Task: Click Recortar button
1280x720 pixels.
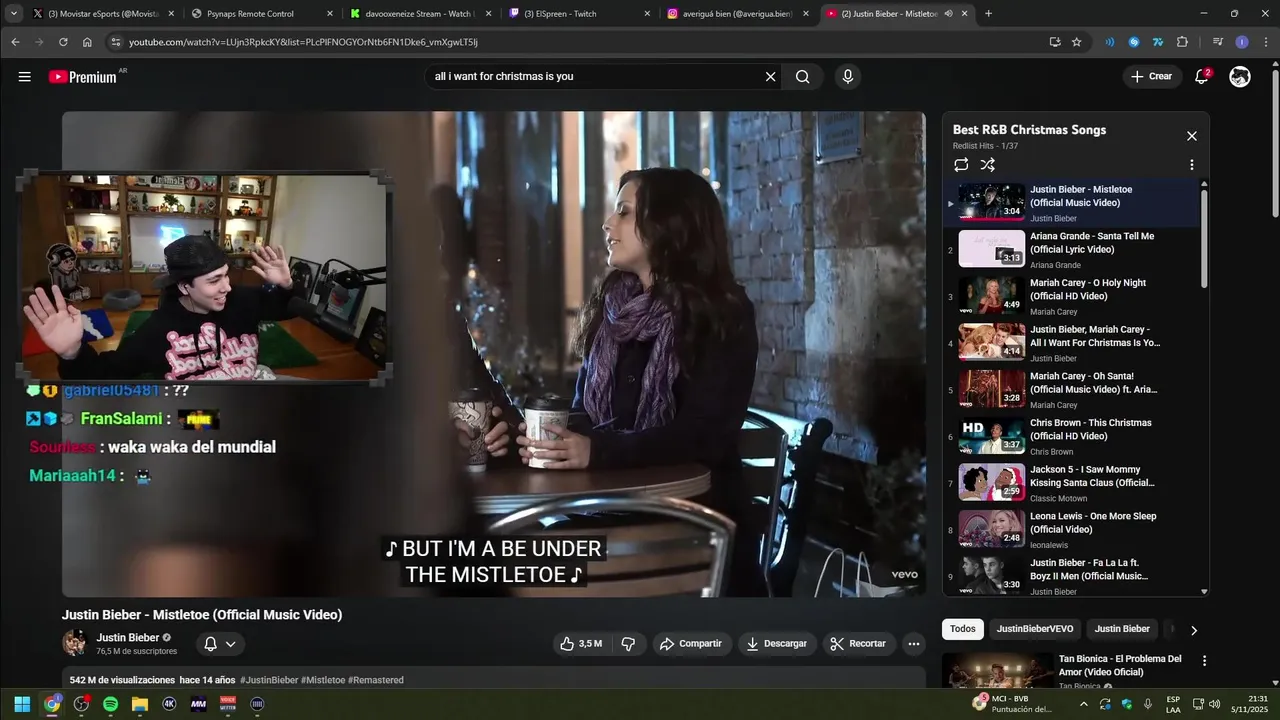Action: 859,644
